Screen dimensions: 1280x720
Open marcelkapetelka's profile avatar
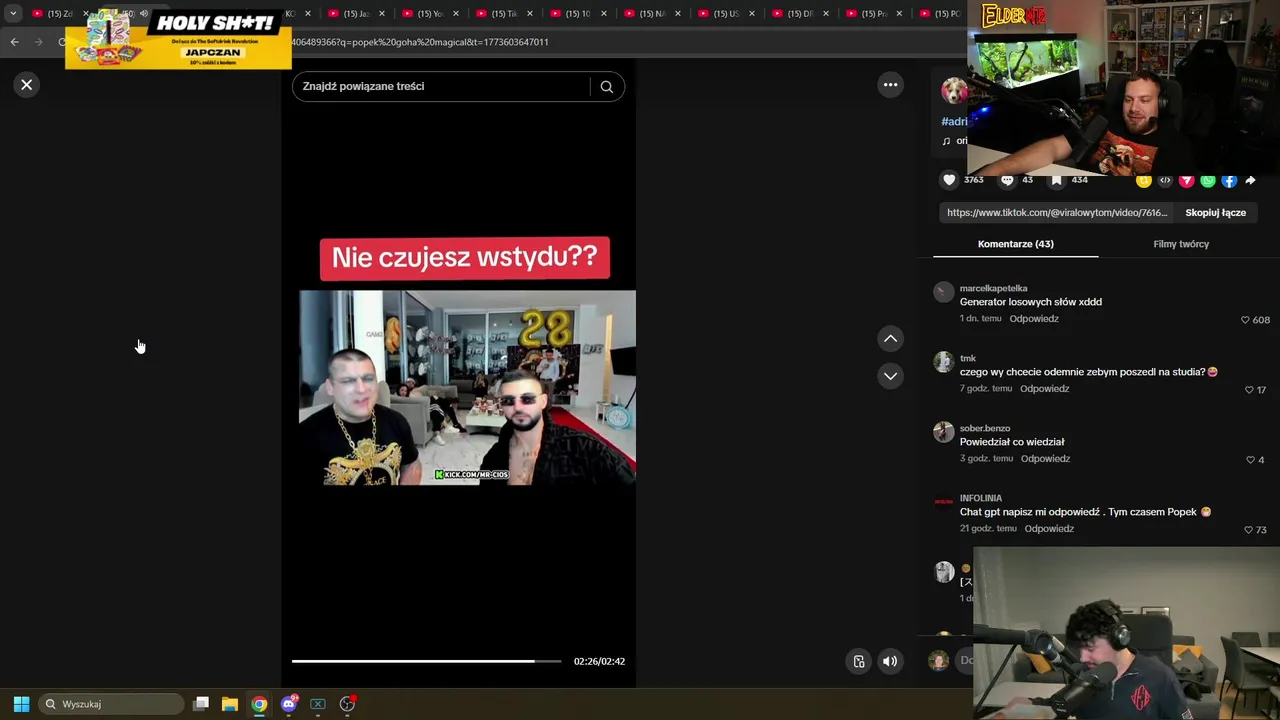coord(944,292)
